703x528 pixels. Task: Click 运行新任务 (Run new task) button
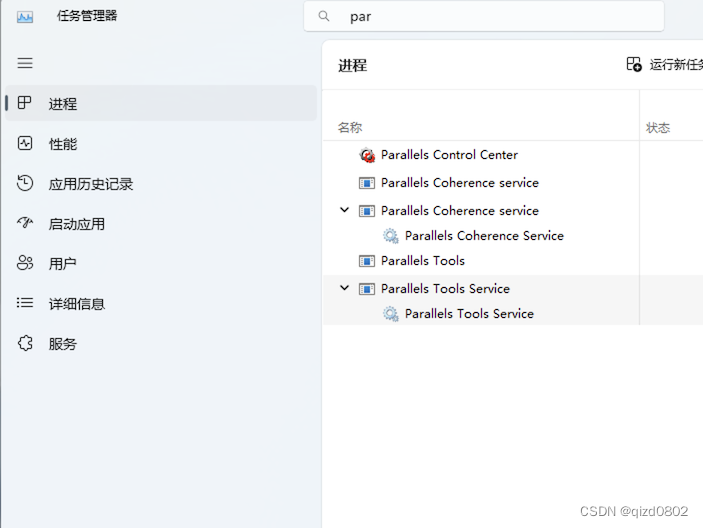[664, 65]
